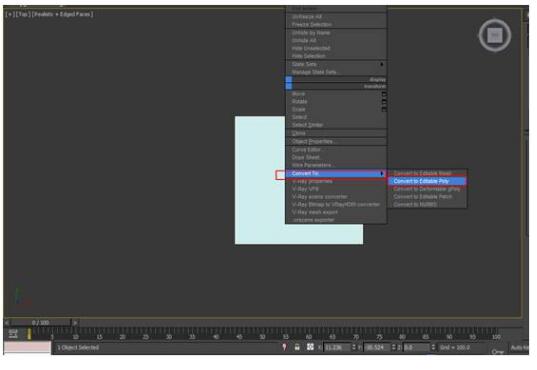Click next frame arrow on time slider

click(75, 322)
